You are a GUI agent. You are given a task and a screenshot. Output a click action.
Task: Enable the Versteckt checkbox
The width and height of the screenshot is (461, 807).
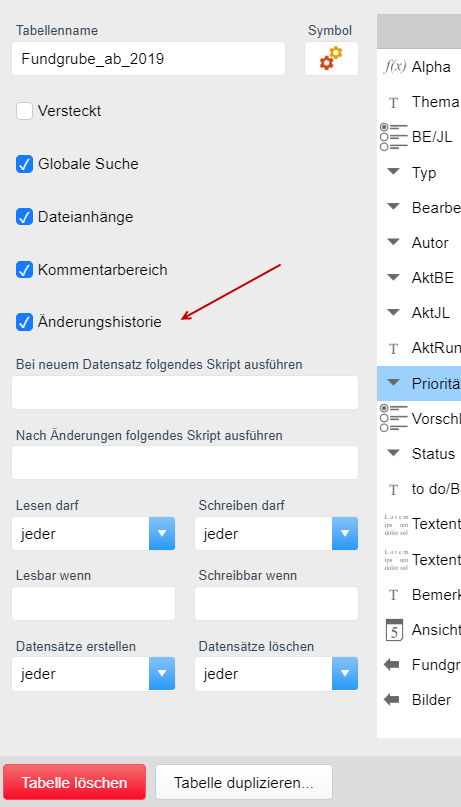coord(24,111)
